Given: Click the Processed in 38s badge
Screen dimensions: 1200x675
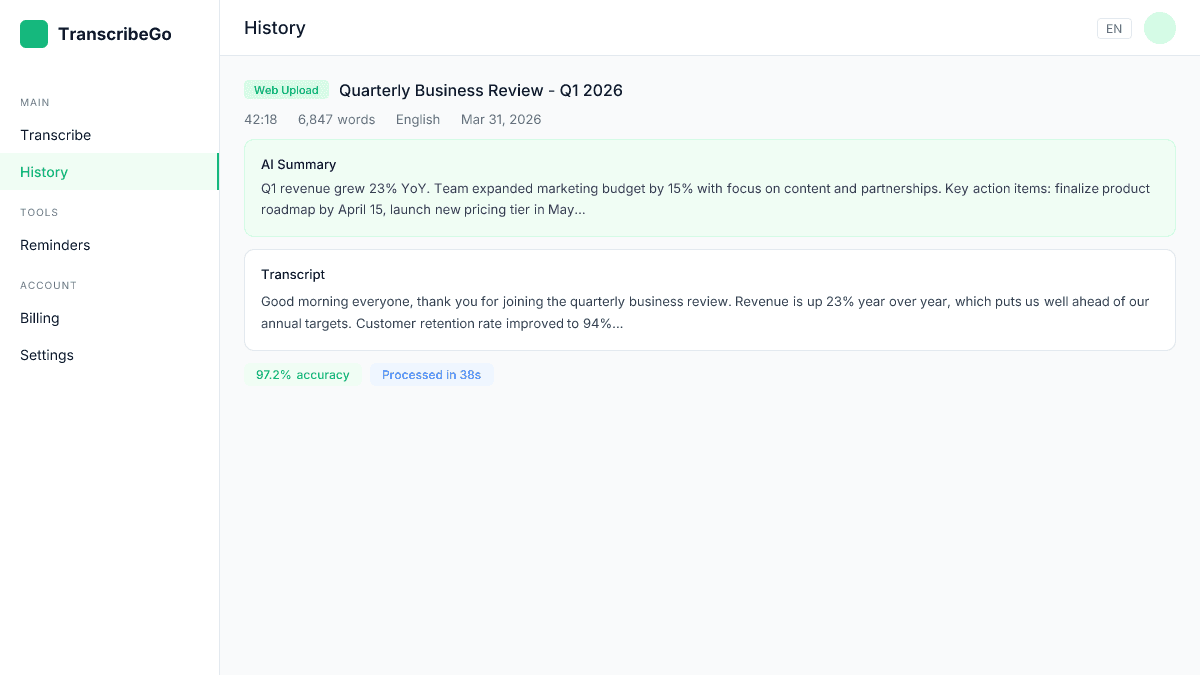Looking at the screenshot, I should pos(432,374).
